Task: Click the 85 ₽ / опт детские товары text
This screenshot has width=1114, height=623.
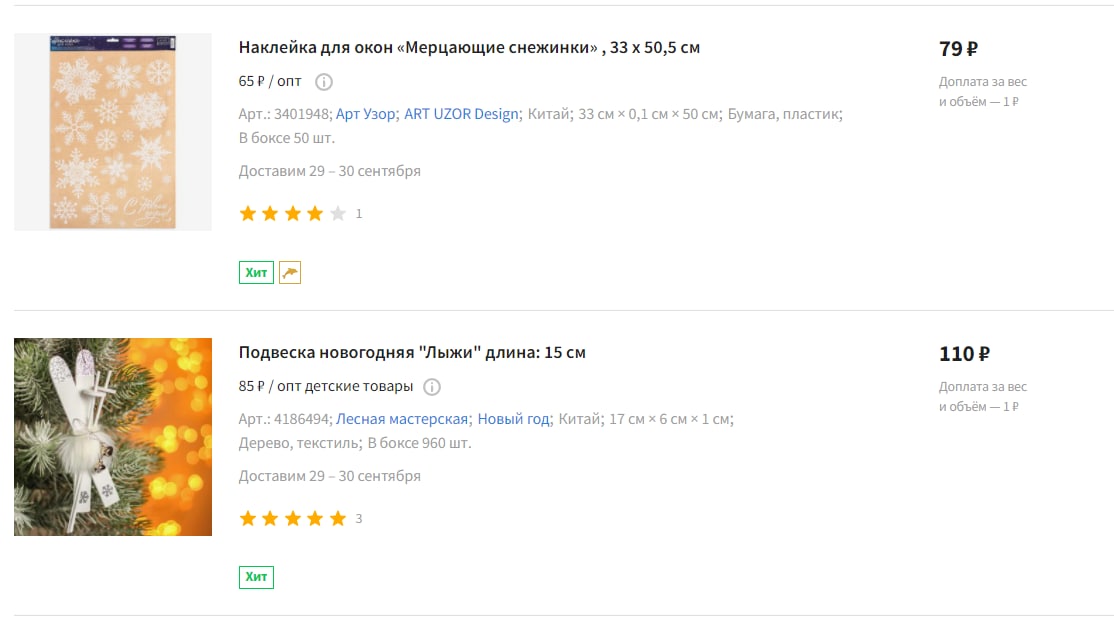Action: pyautogui.click(x=325, y=386)
